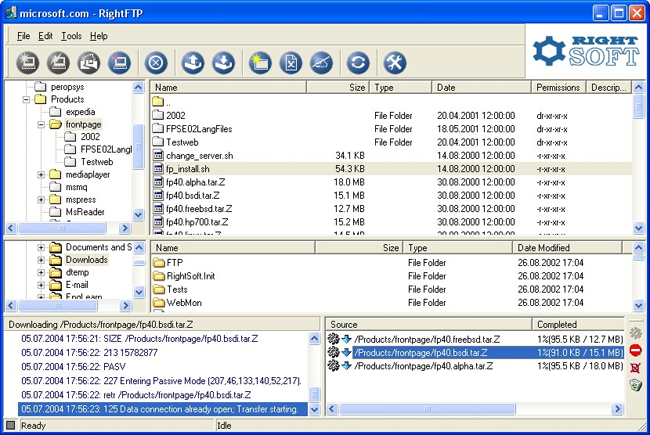
Task: Click the quick connect toolbar icon
Action: tap(58, 63)
